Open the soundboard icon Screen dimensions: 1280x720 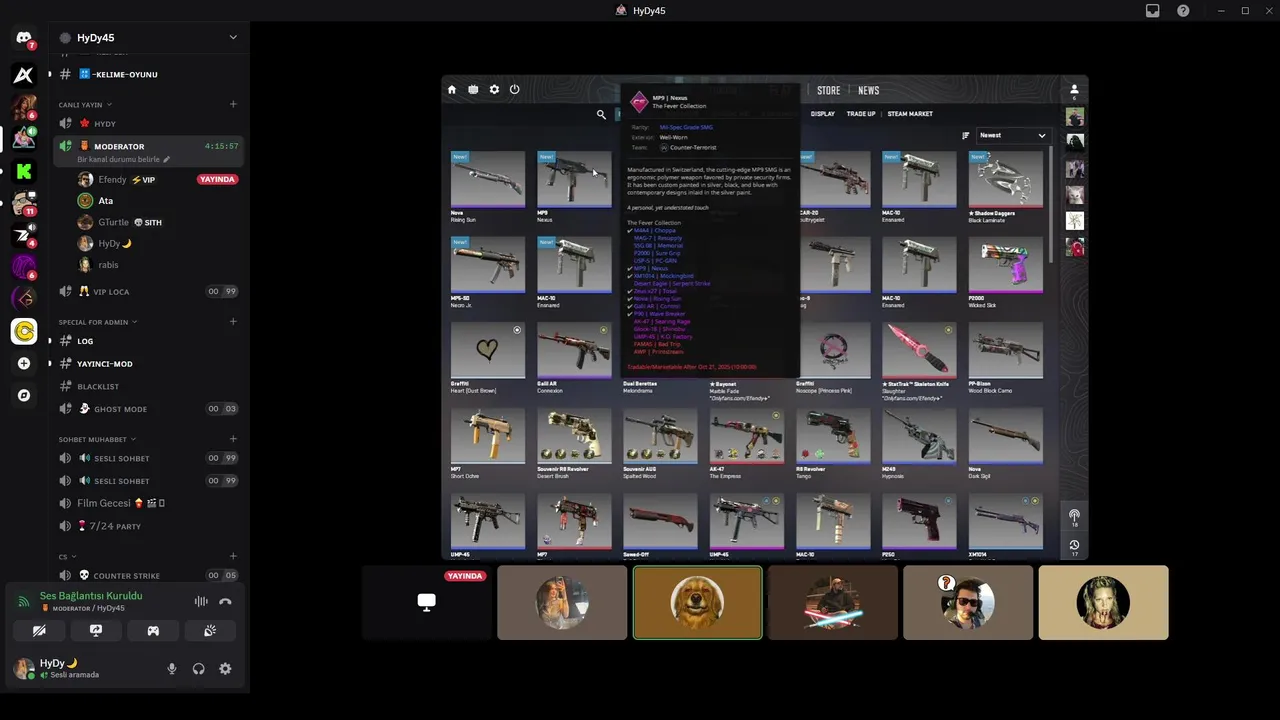210,631
